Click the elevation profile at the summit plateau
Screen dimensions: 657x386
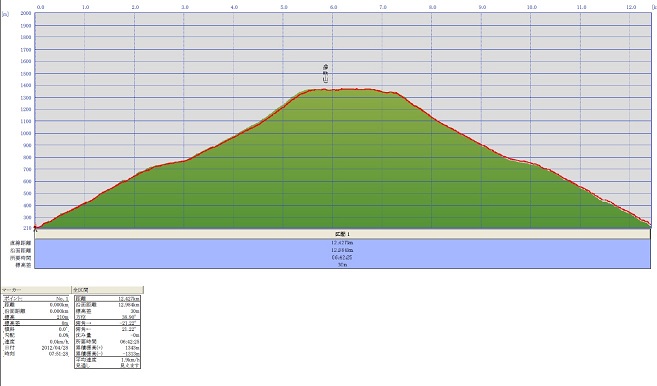(x=344, y=89)
